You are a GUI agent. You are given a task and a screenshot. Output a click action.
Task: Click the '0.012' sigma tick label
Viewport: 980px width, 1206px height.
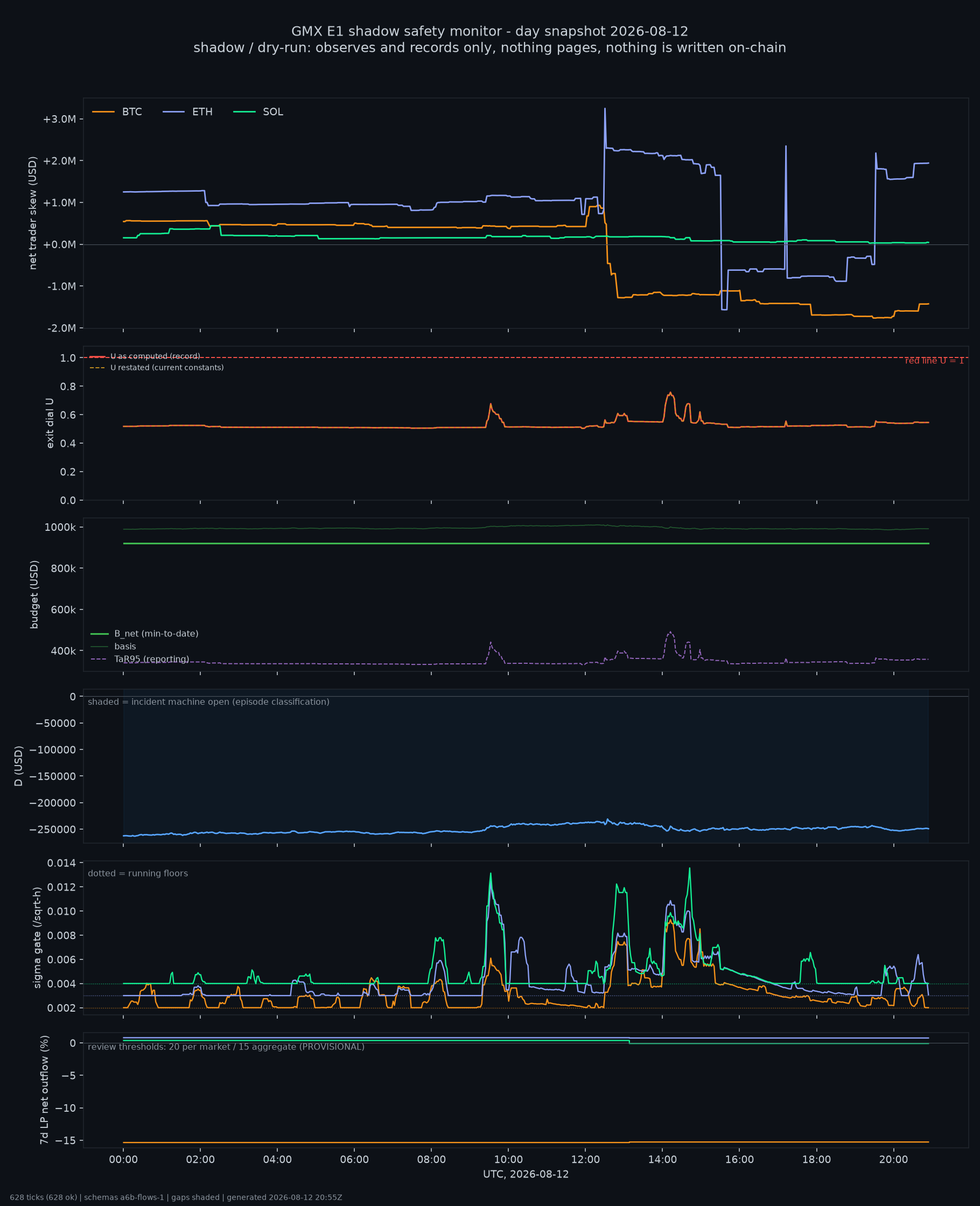(61, 887)
